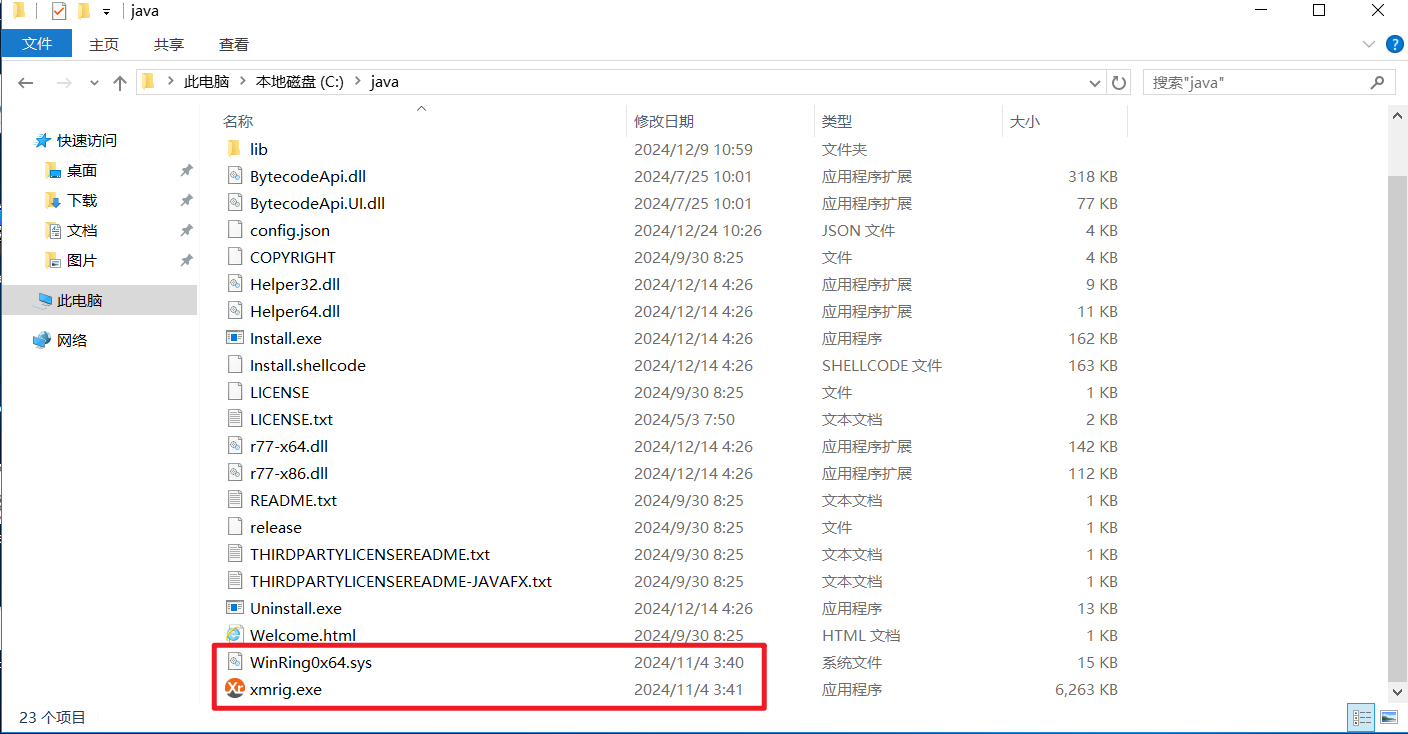The width and height of the screenshot is (1408, 734).
Task: Open the address bar history dropdown
Action: point(1095,82)
